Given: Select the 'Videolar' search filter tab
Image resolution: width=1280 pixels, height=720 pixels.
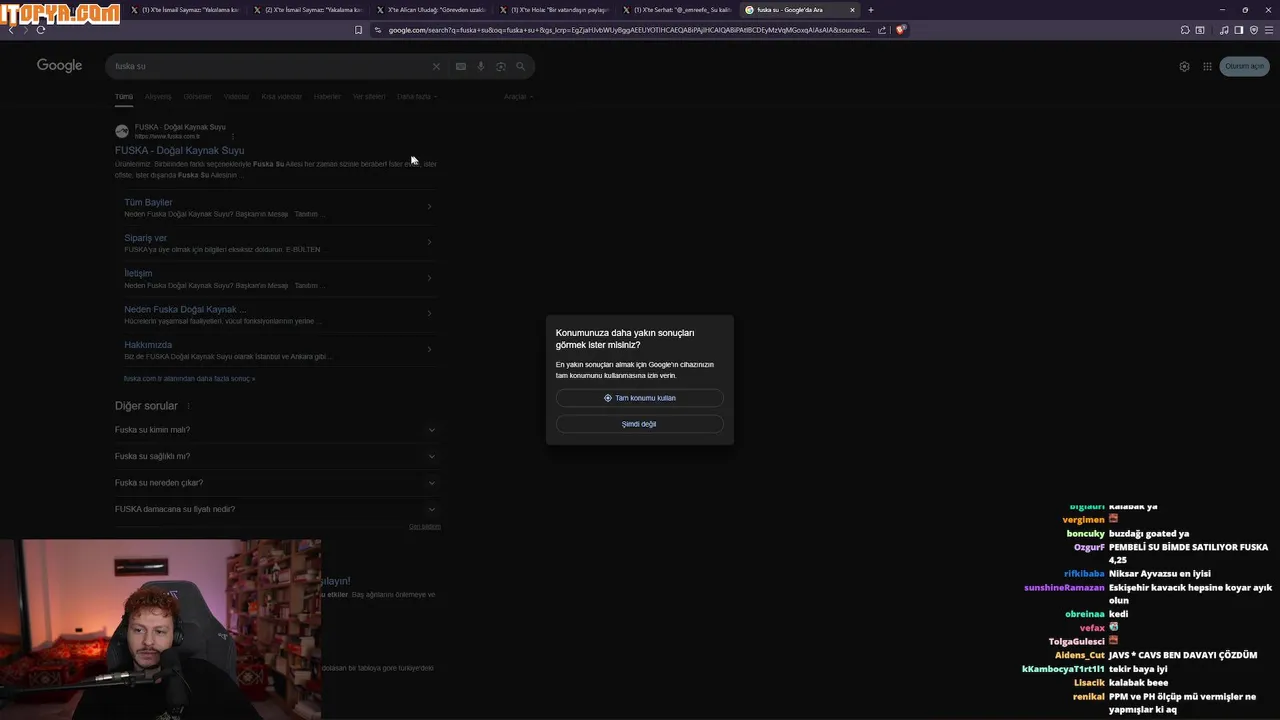Looking at the screenshot, I should (236, 97).
